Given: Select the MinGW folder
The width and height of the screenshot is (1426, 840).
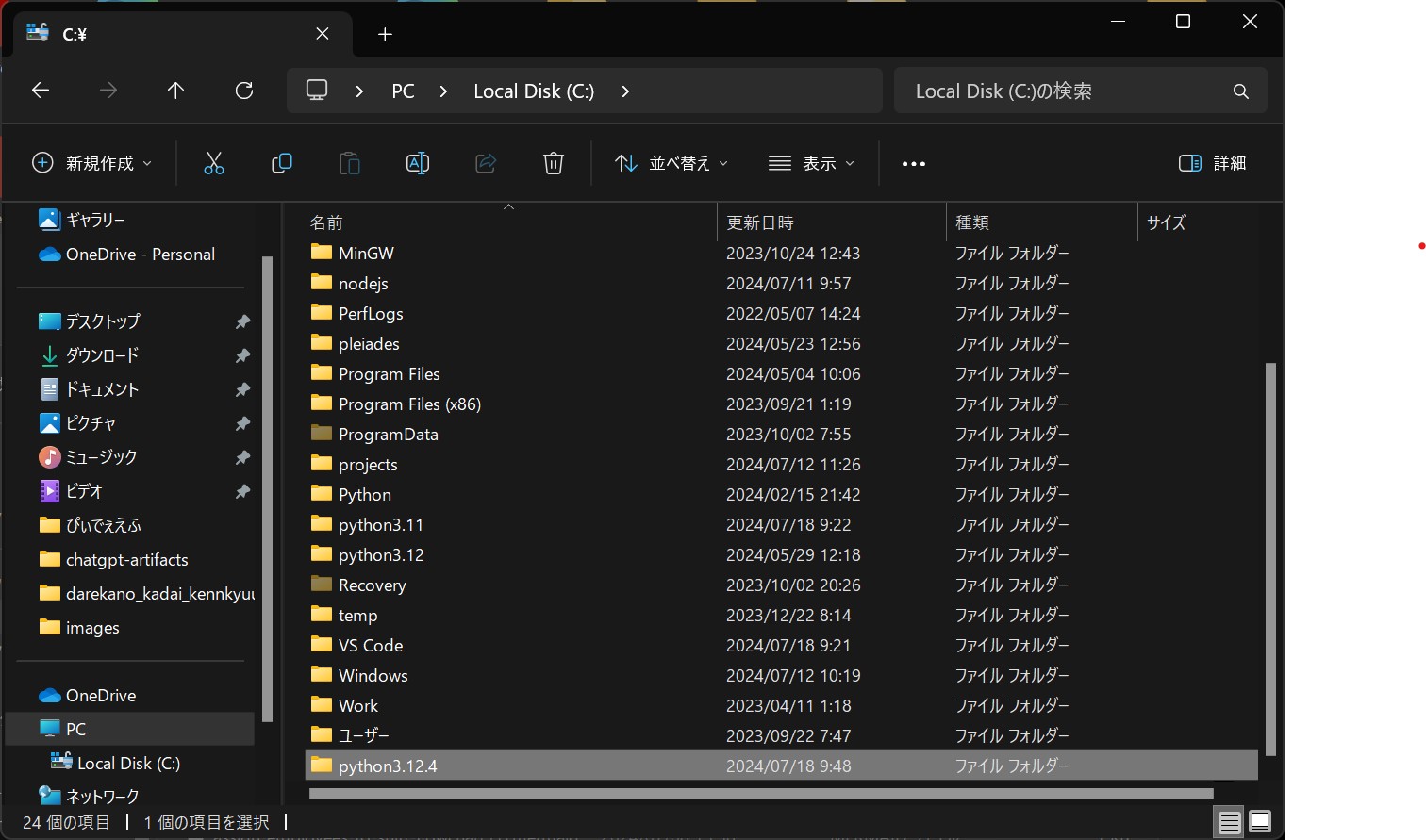Looking at the screenshot, I should [367, 253].
